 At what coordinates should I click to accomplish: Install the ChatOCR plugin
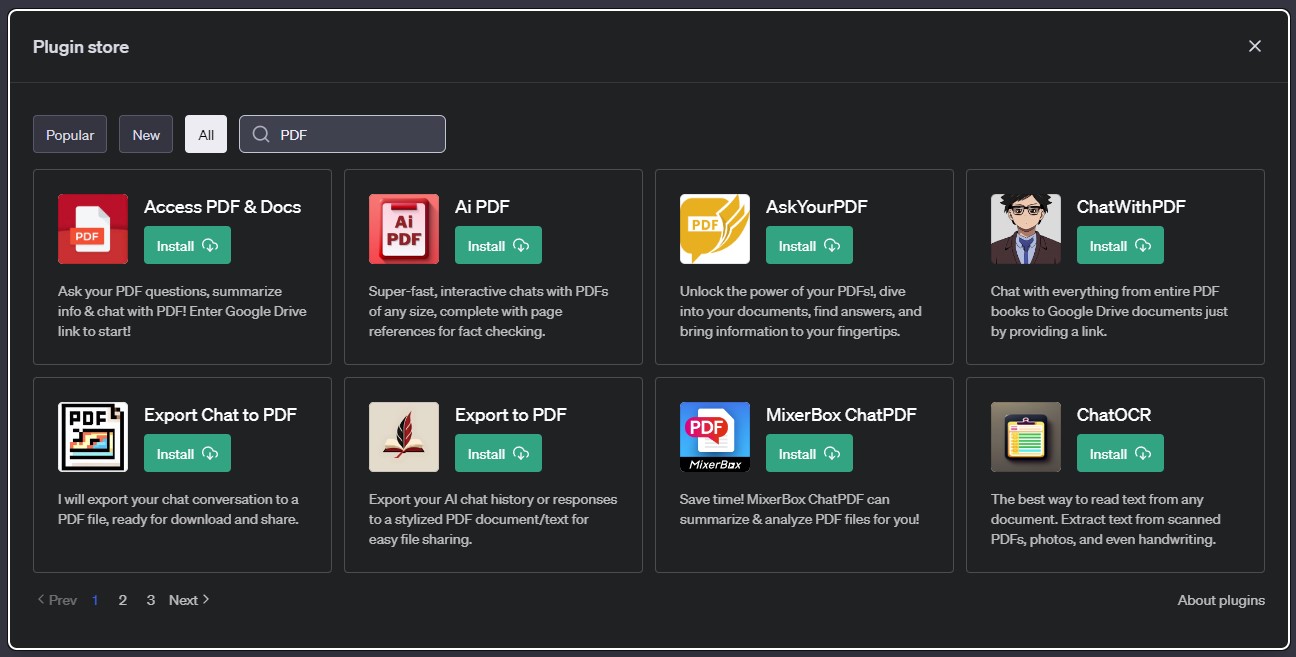(1120, 454)
